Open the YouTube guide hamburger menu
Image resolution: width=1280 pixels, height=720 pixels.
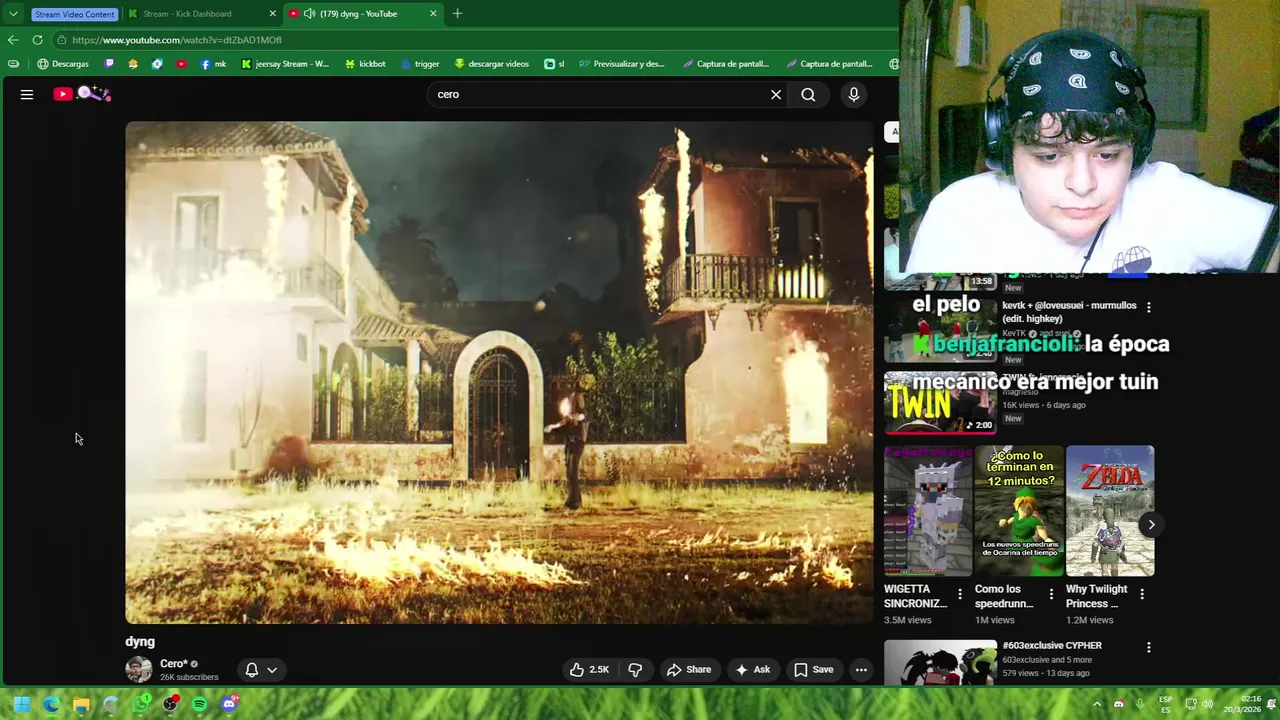coord(27,94)
